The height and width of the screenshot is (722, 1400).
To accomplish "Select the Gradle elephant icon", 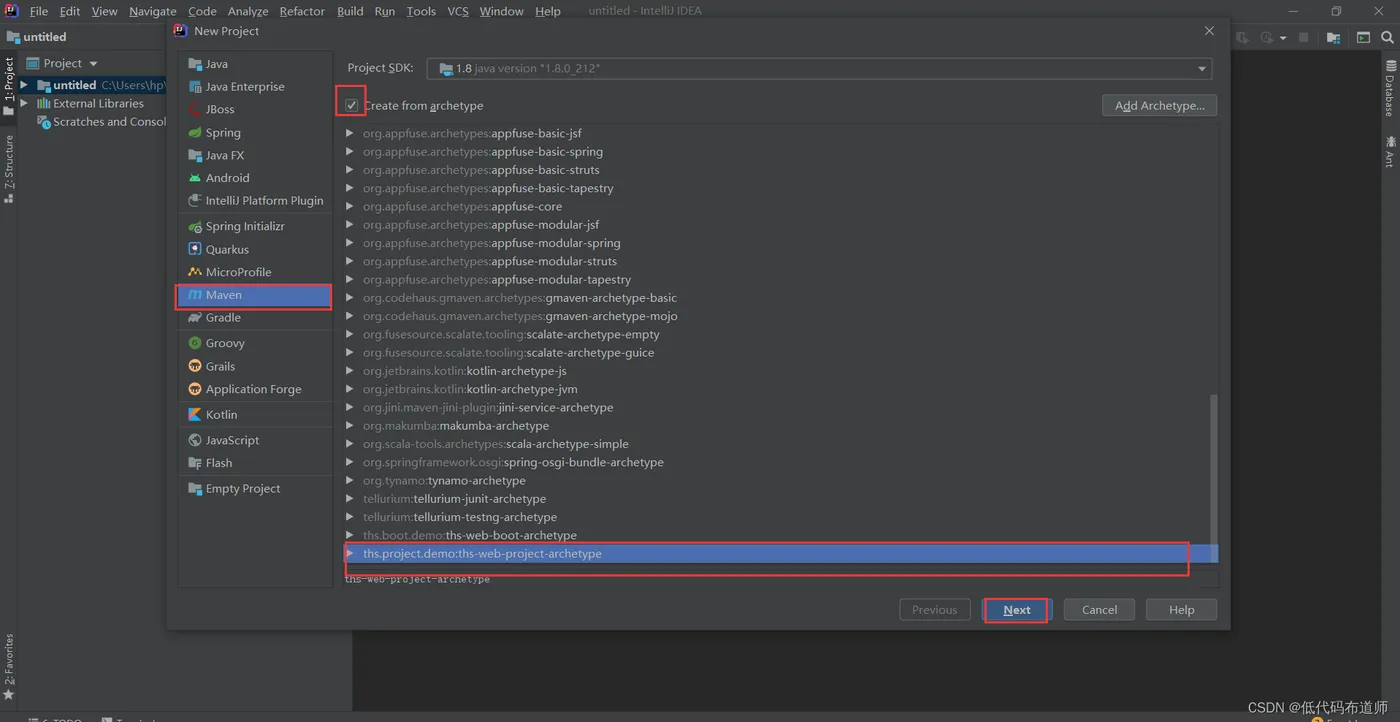I will coord(195,318).
